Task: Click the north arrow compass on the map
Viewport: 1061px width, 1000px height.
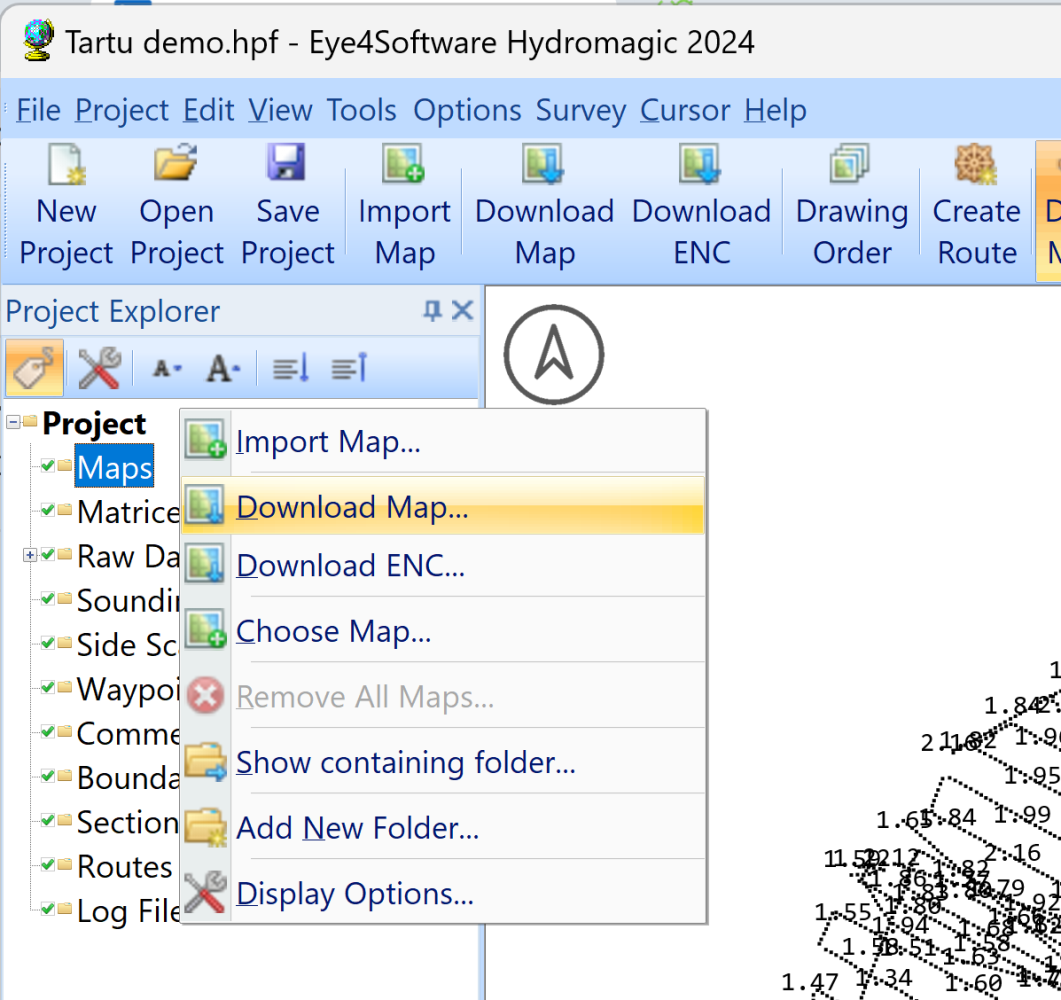Action: coord(554,355)
